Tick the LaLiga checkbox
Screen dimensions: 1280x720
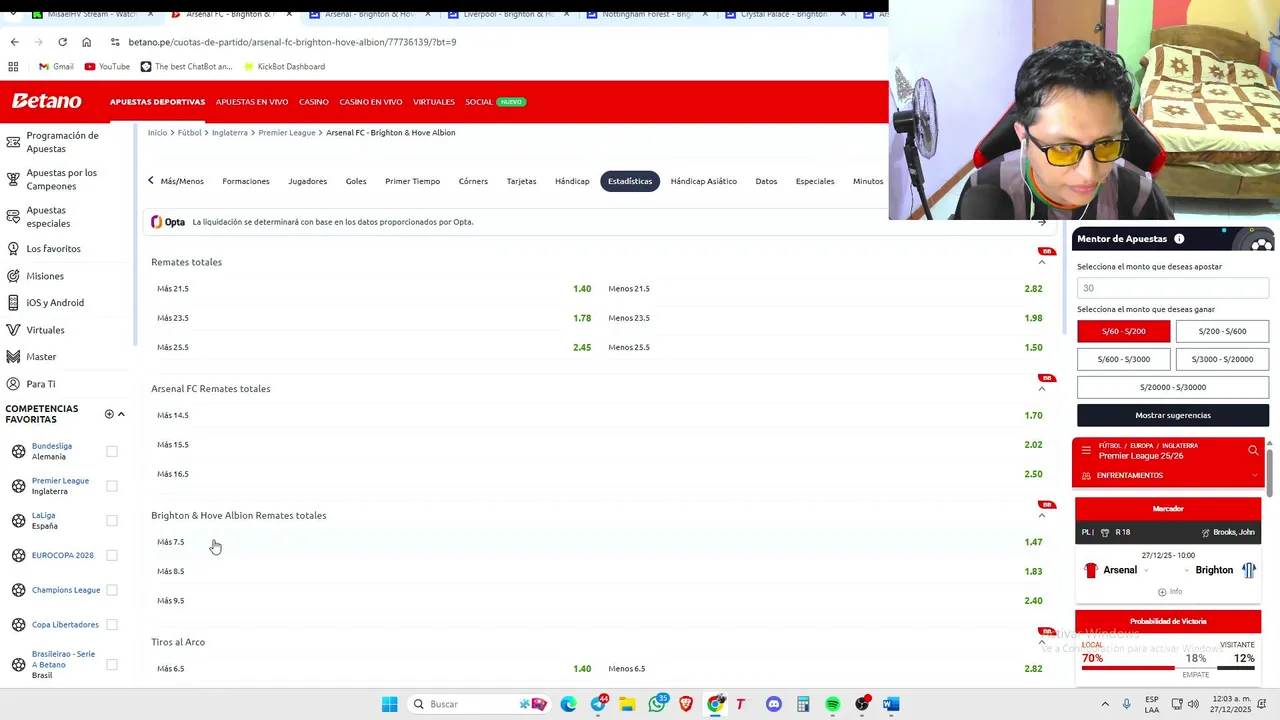pyautogui.click(x=112, y=520)
